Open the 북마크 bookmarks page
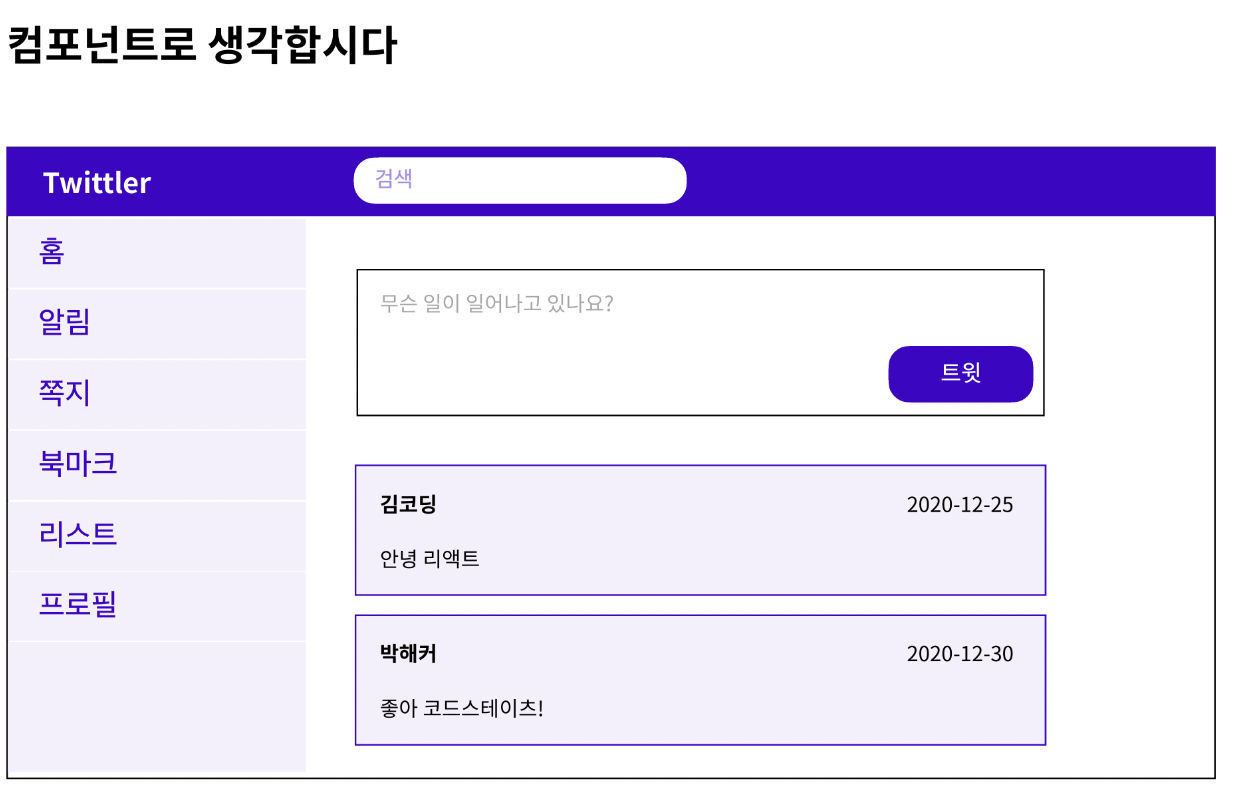This screenshot has width=1240, height=808. 78,464
